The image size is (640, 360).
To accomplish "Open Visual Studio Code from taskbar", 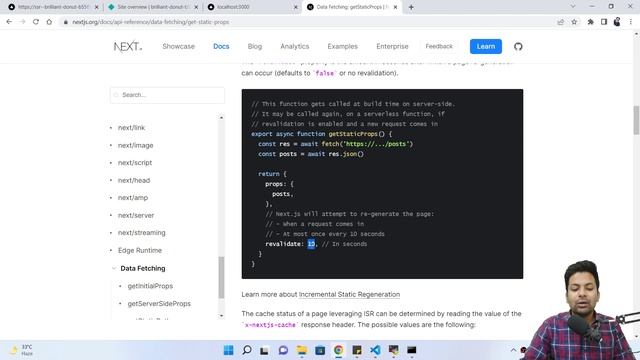I will 375,350.
